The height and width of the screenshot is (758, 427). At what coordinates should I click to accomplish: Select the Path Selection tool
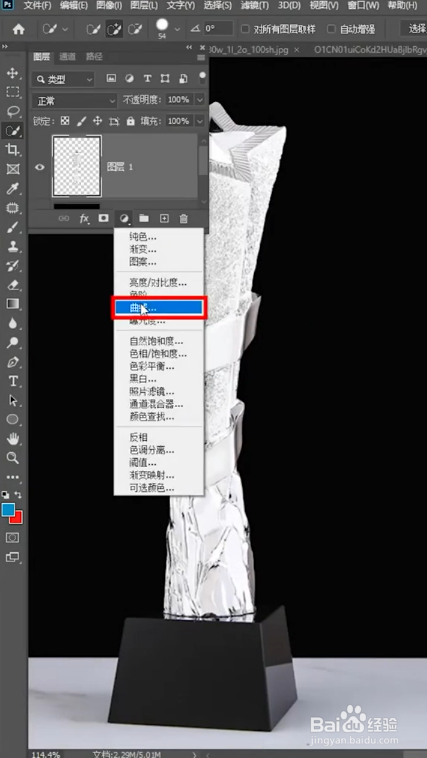tap(13, 400)
